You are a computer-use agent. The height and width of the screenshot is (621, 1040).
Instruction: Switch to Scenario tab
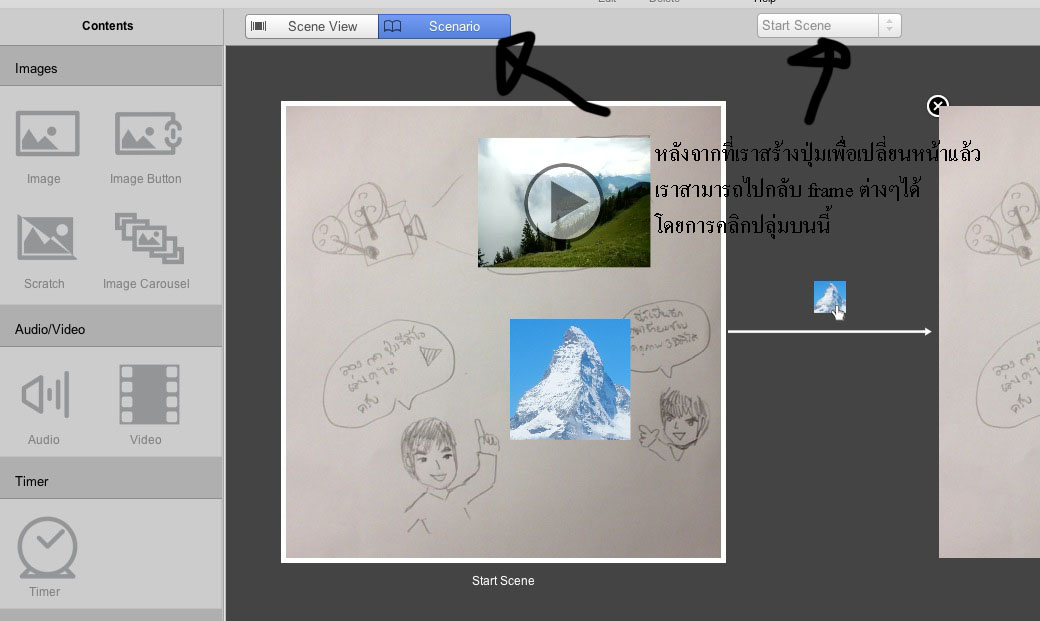coord(444,27)
